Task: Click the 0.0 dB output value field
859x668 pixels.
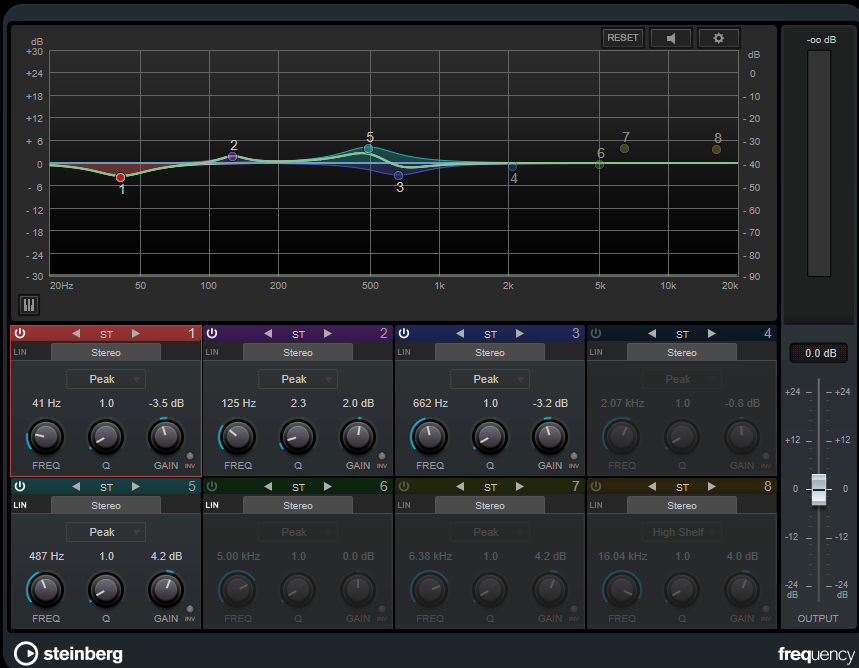Action: click(x=820, y=353)
